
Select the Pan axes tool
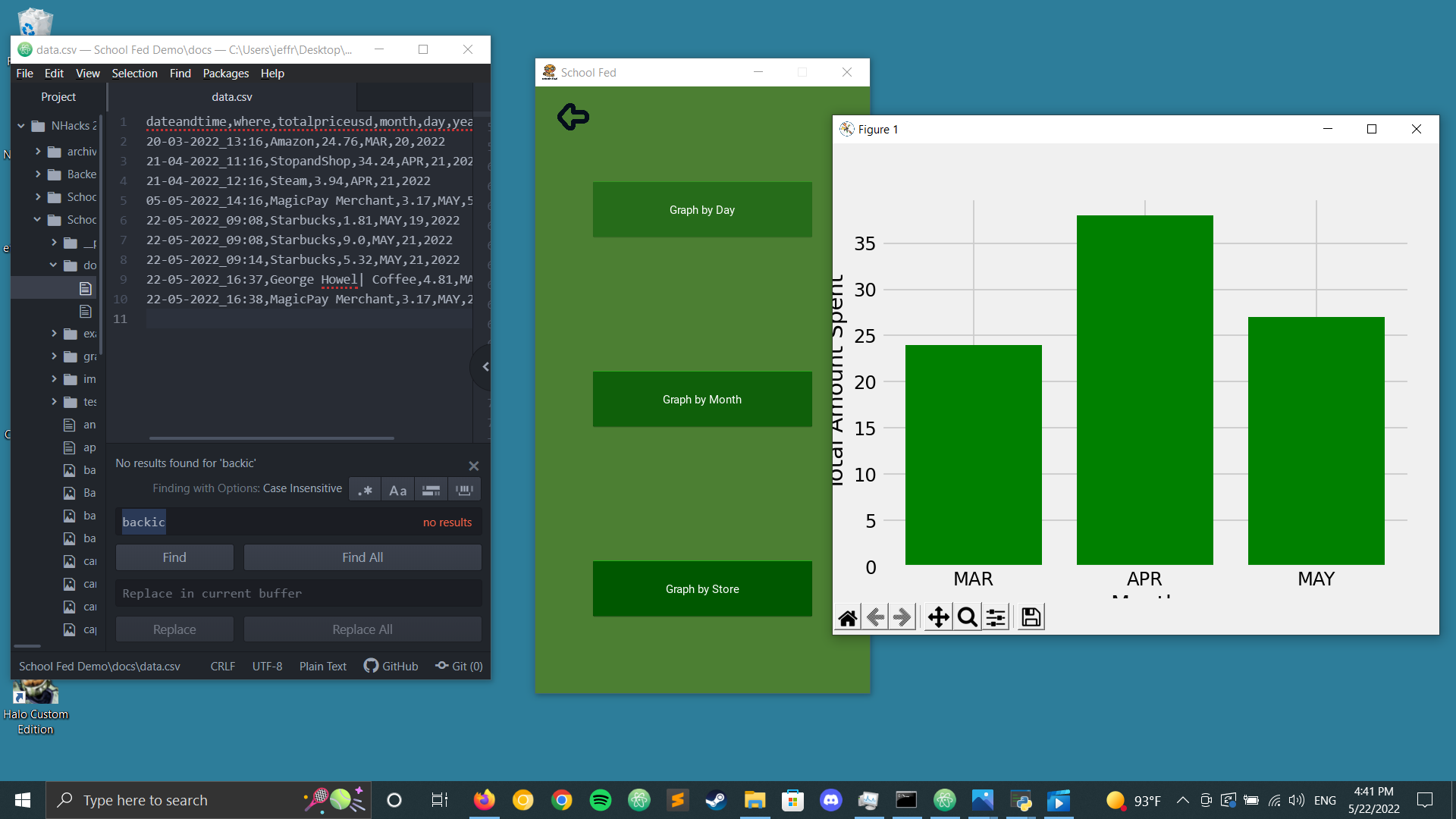click(x=938, y=618)
